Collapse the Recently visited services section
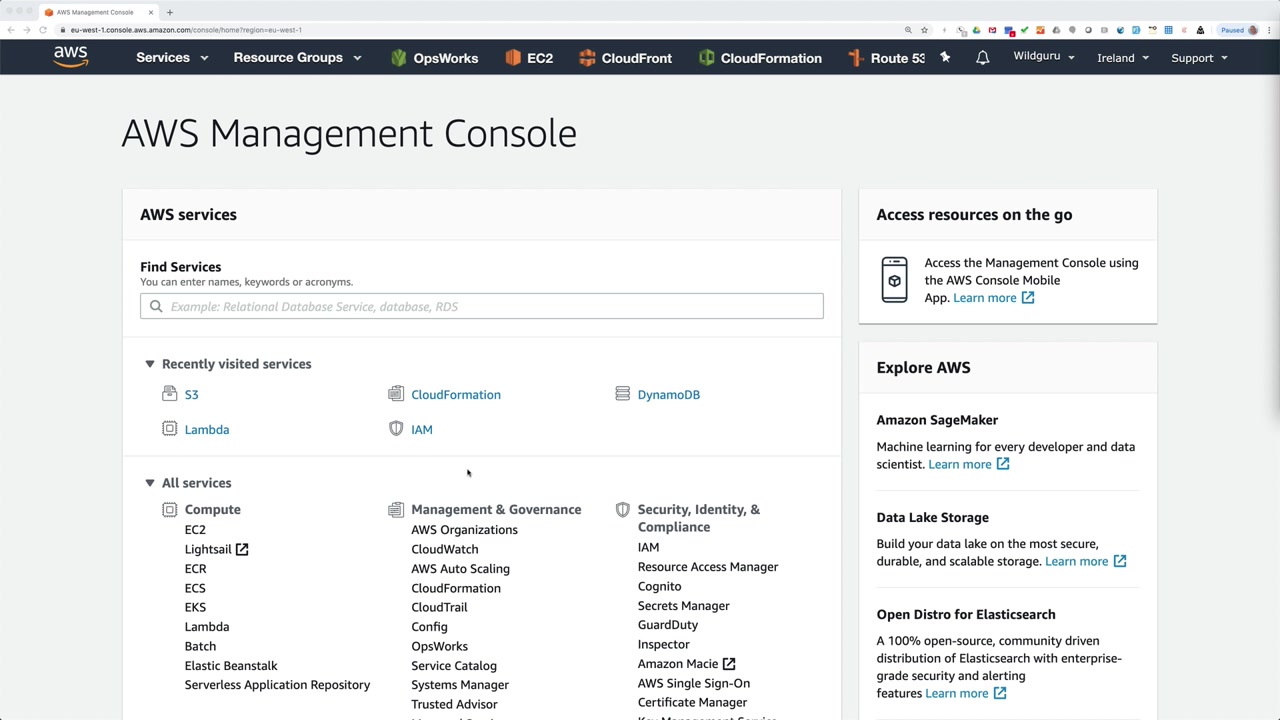1280x720 pixels. click(150, 364)
